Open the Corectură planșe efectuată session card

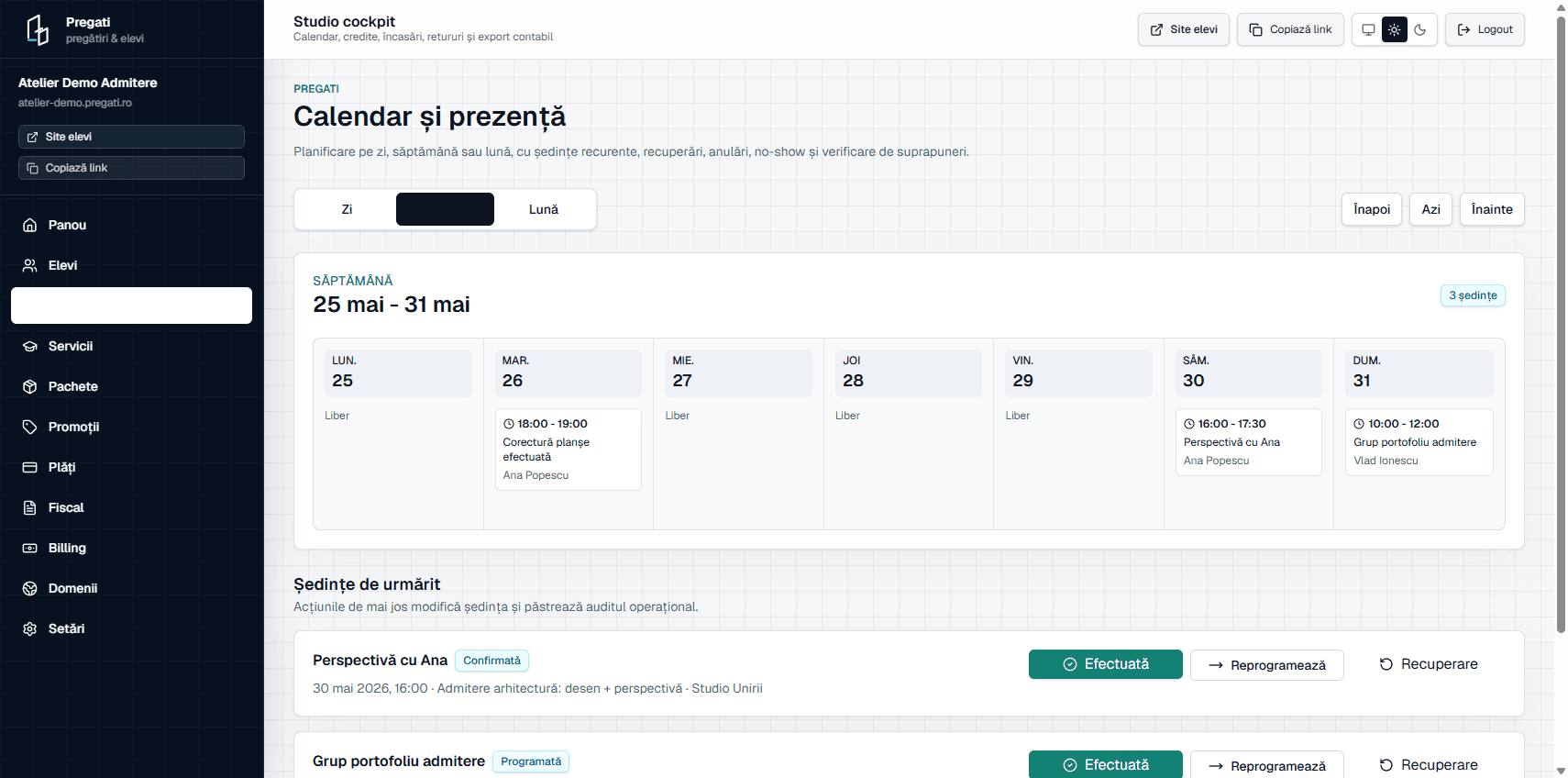click(x=569, y=450)
